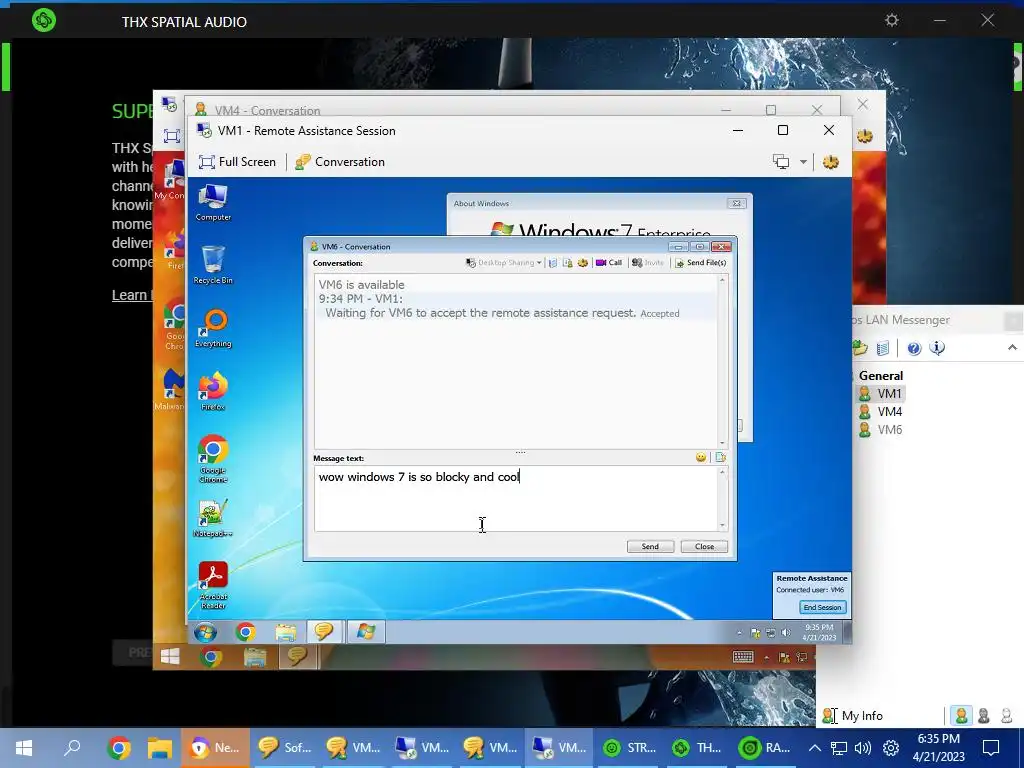1024x768 pixels.
Task: Select Google Chrome shortcut on remote desktop
Action: tap(213, 459)
